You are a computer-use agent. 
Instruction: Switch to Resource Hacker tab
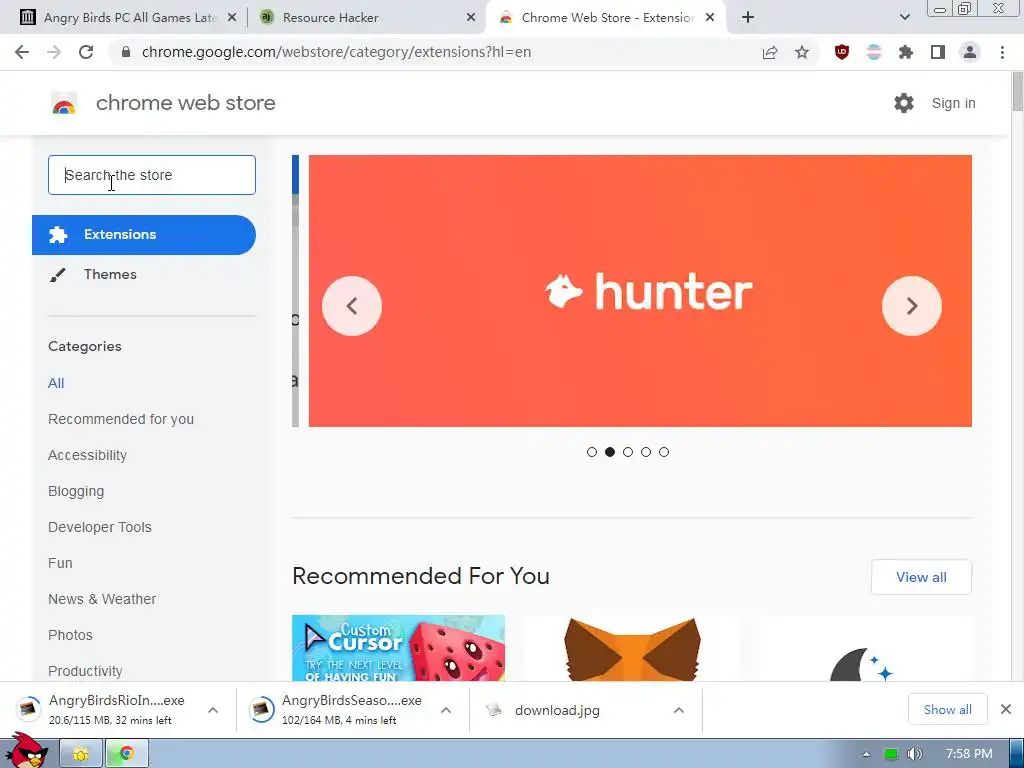click(368, 18)
